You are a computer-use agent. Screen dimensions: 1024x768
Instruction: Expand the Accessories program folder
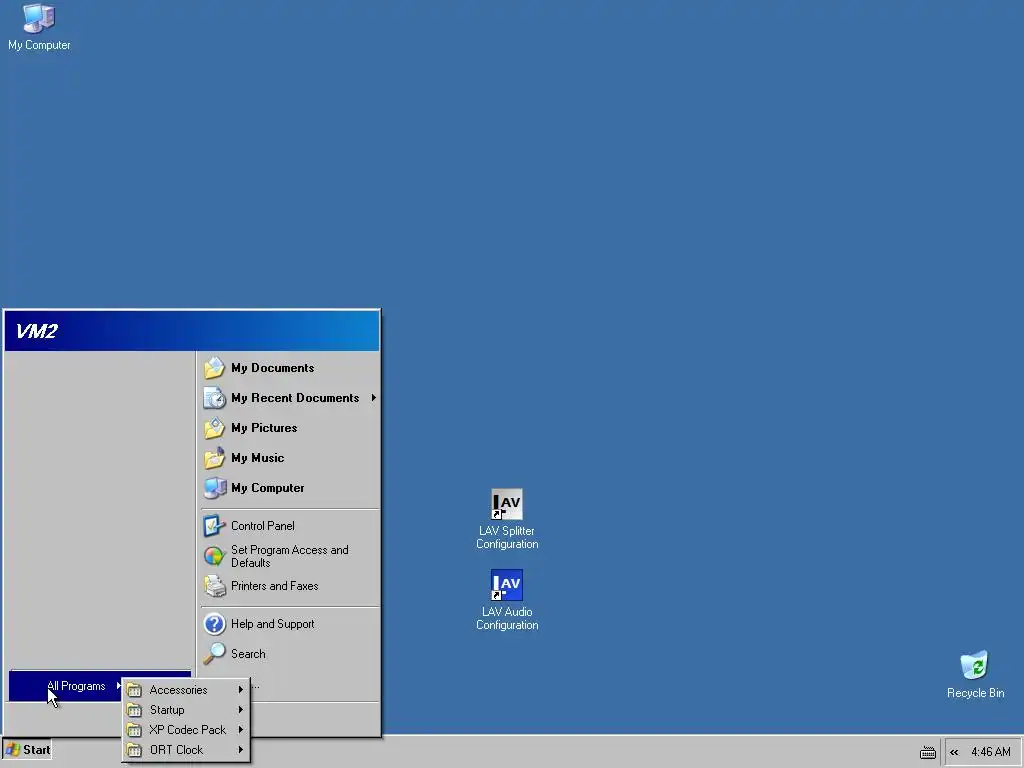(x=187, y=690)
